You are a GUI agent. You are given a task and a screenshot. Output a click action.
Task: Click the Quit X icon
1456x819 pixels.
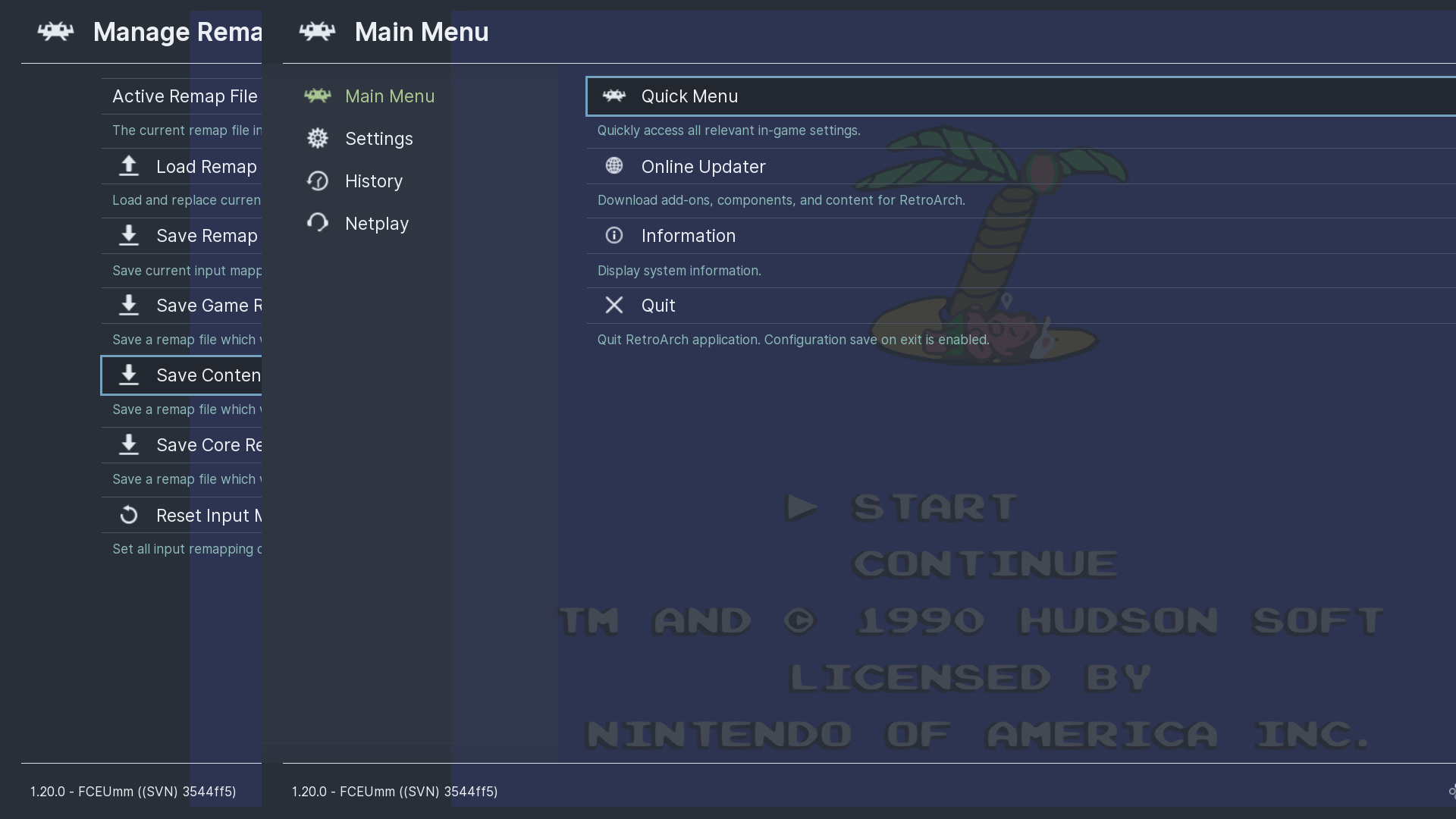point(613,305)
